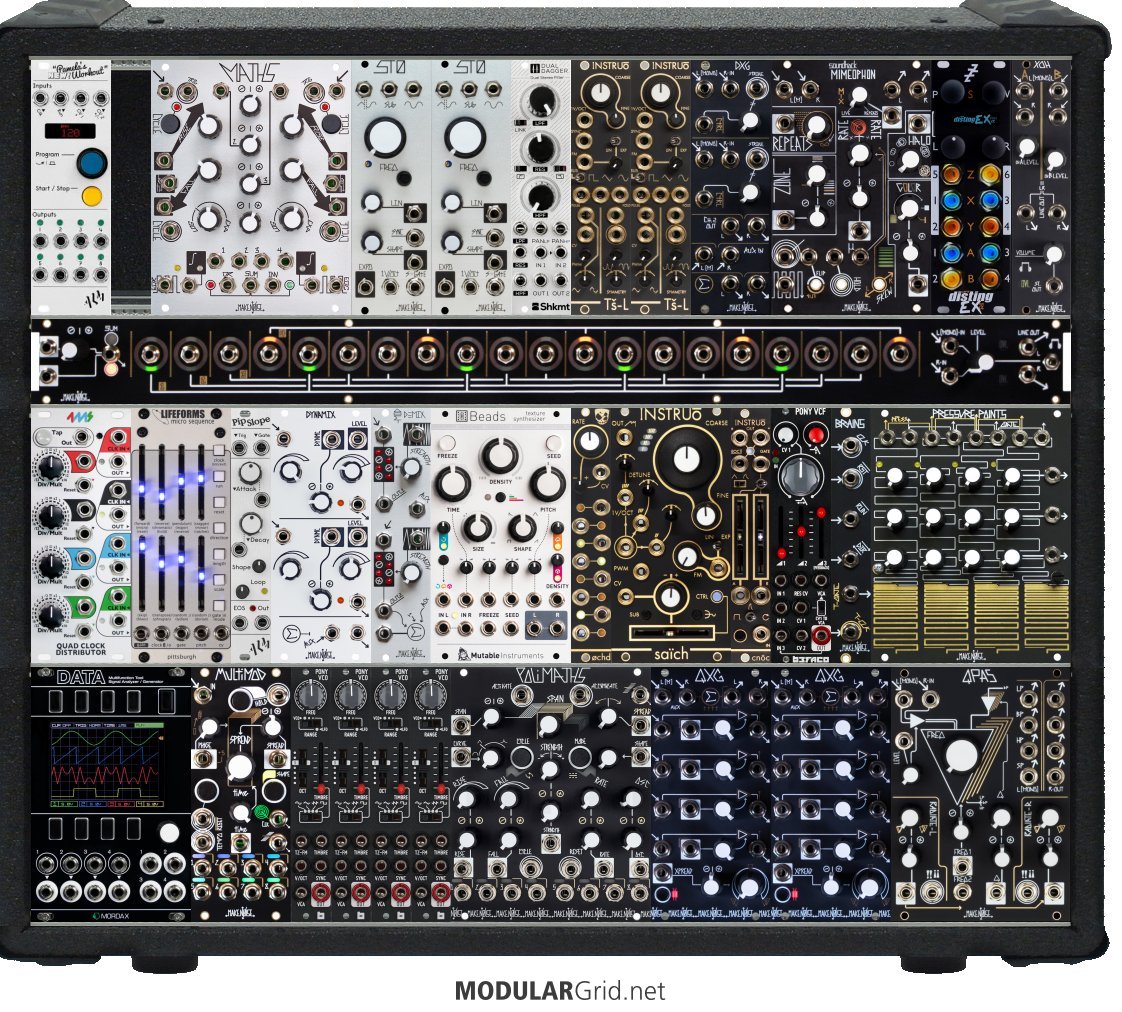Click the top-row DXG sigma sum icon
This screenshot has width=1122, height=1012.
pos(706,285)
